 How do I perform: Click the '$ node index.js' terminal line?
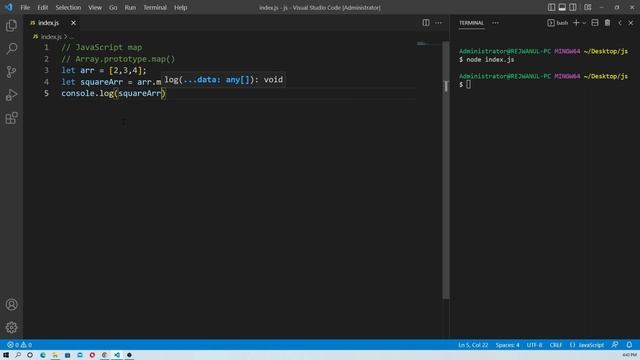[487, 60]
